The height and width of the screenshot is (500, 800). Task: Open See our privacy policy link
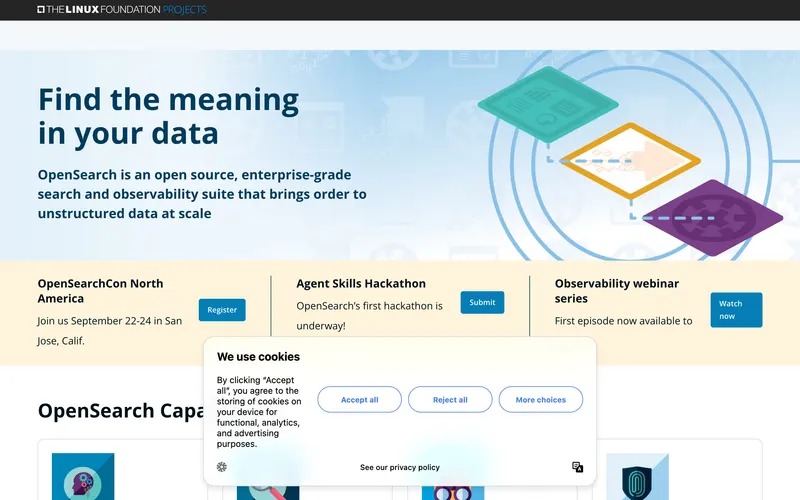click(399, 467)
